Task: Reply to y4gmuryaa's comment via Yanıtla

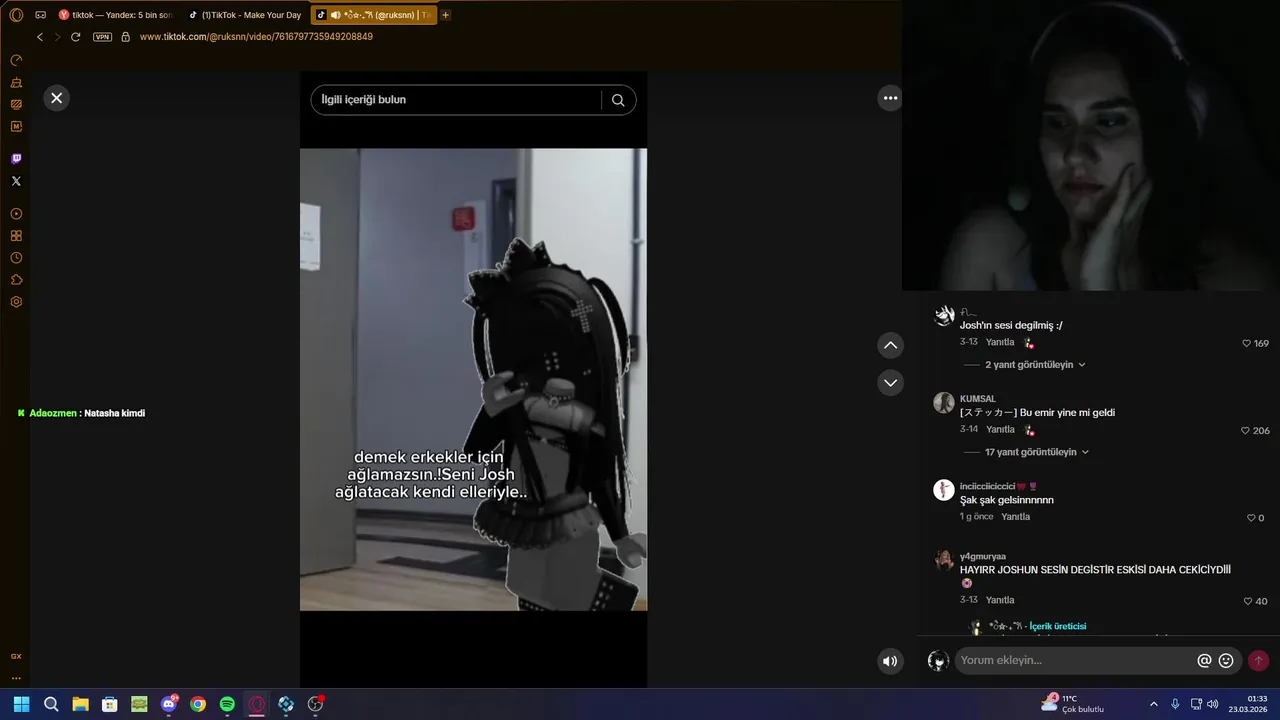Action: 1000,600
